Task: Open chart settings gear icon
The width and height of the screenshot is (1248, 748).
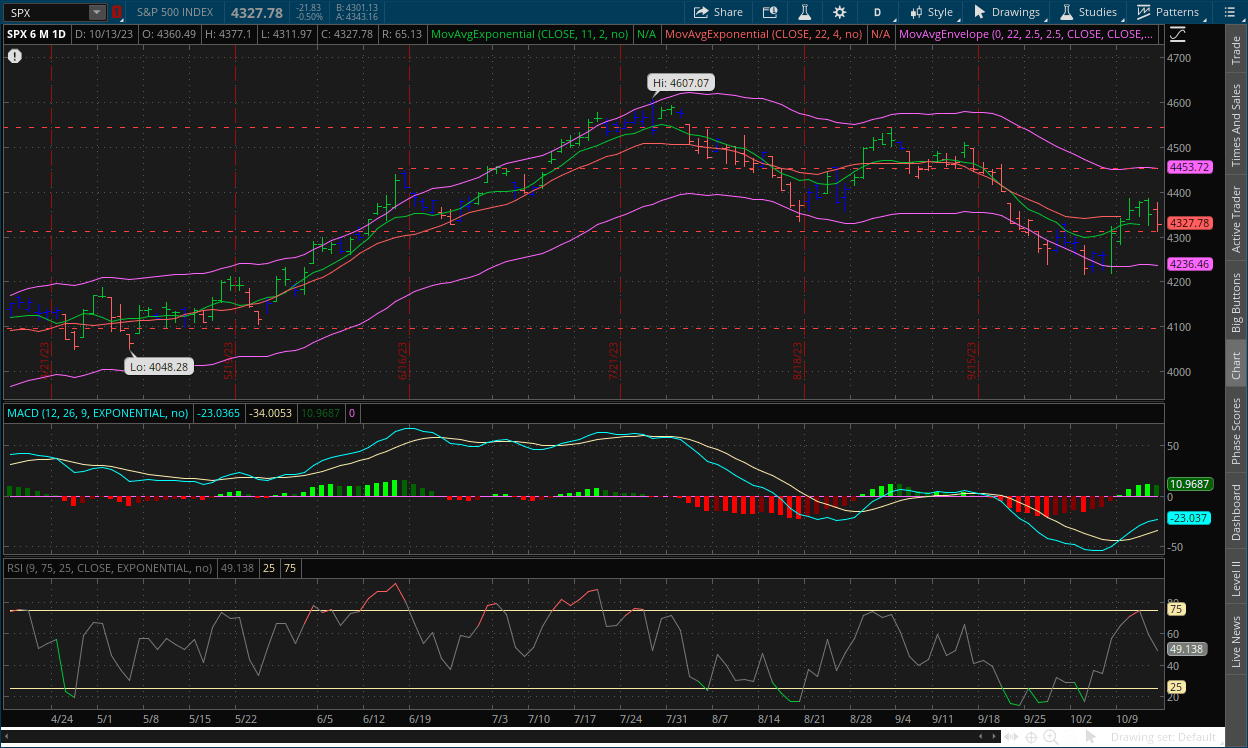Action: tap(839, 12)
